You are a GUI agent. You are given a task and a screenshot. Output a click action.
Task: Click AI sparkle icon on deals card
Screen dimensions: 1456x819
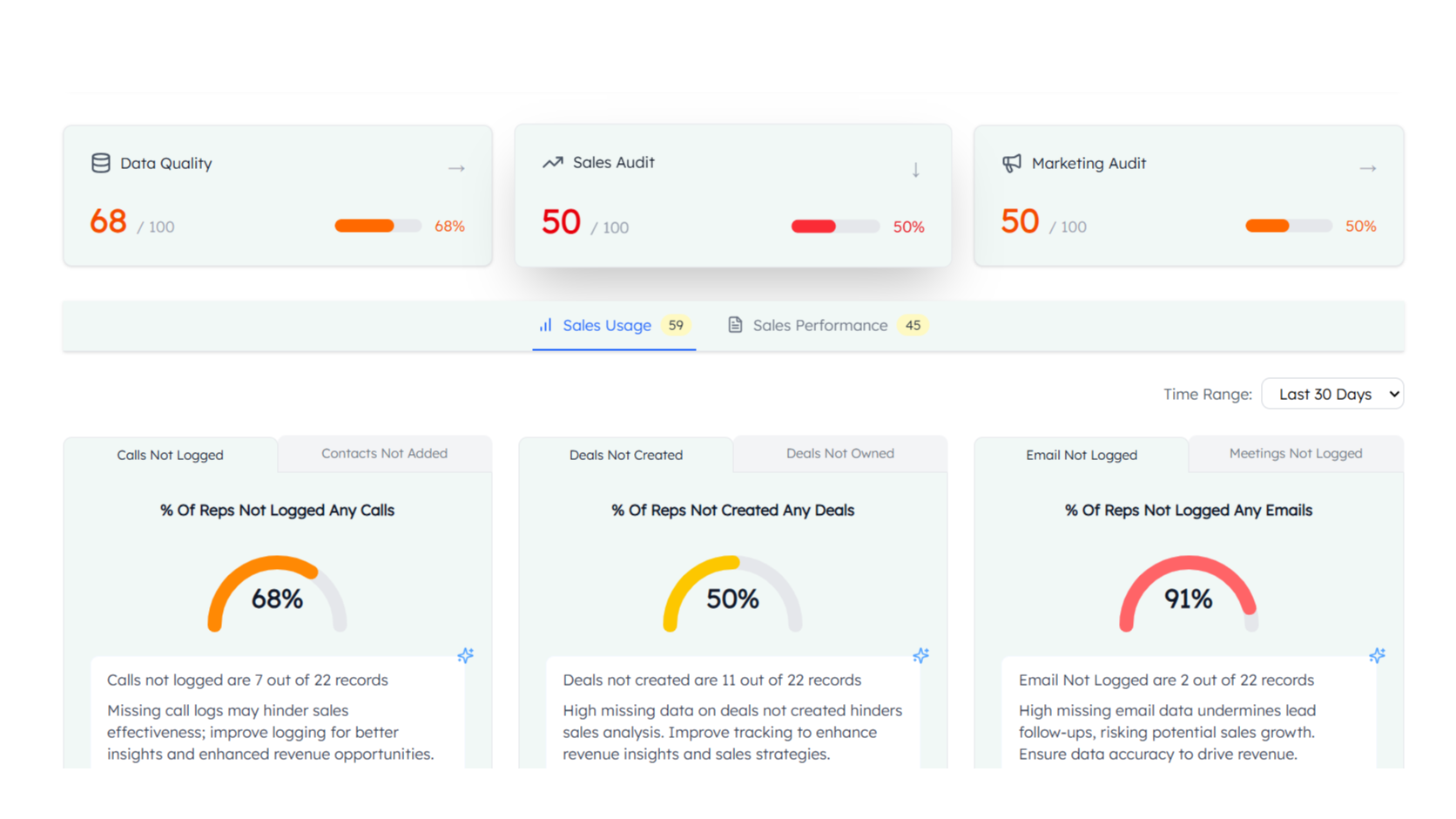(x=920, y=655)
